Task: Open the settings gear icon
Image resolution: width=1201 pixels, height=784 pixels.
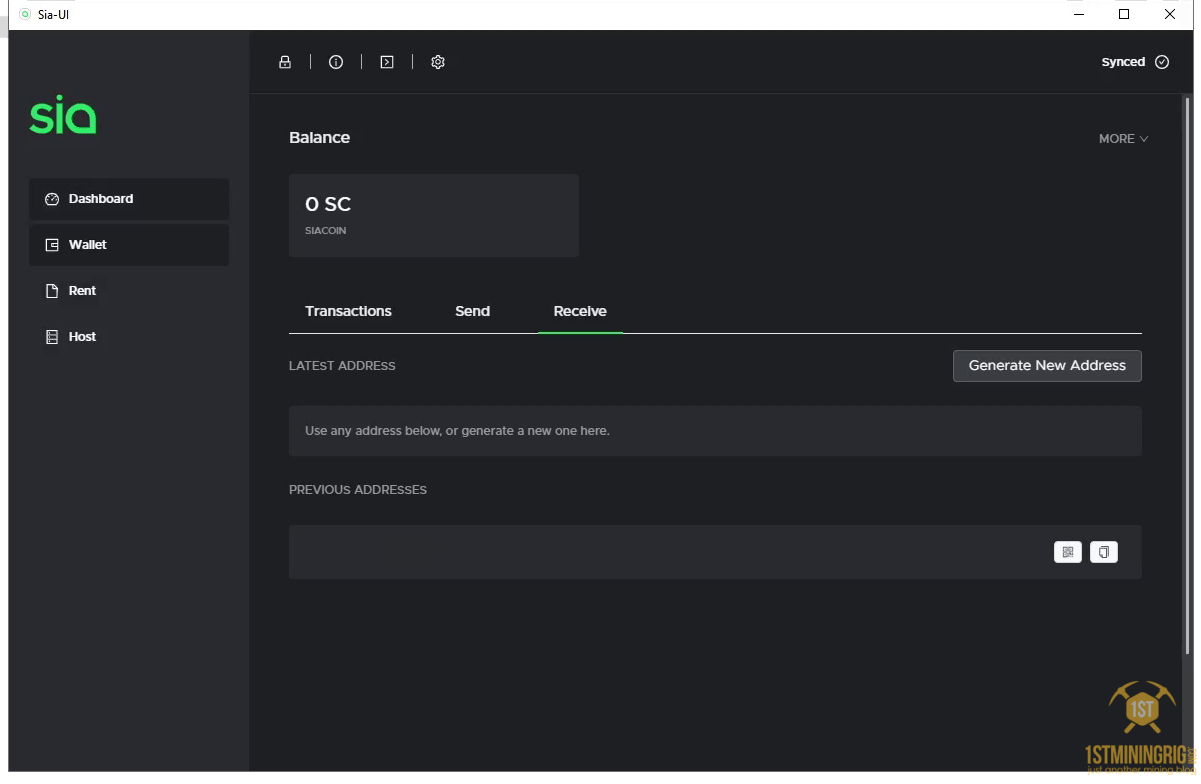Action: pyautogui.click(x=438, y=62)
